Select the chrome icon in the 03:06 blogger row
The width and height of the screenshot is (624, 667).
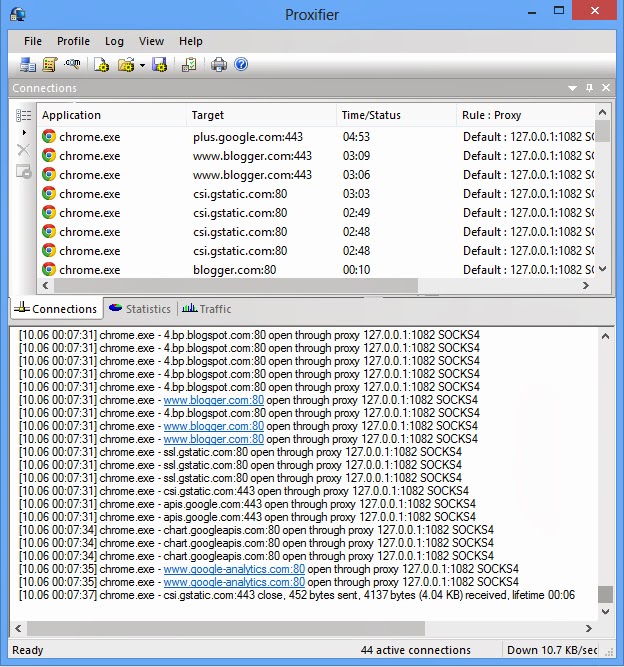(49, 174)
